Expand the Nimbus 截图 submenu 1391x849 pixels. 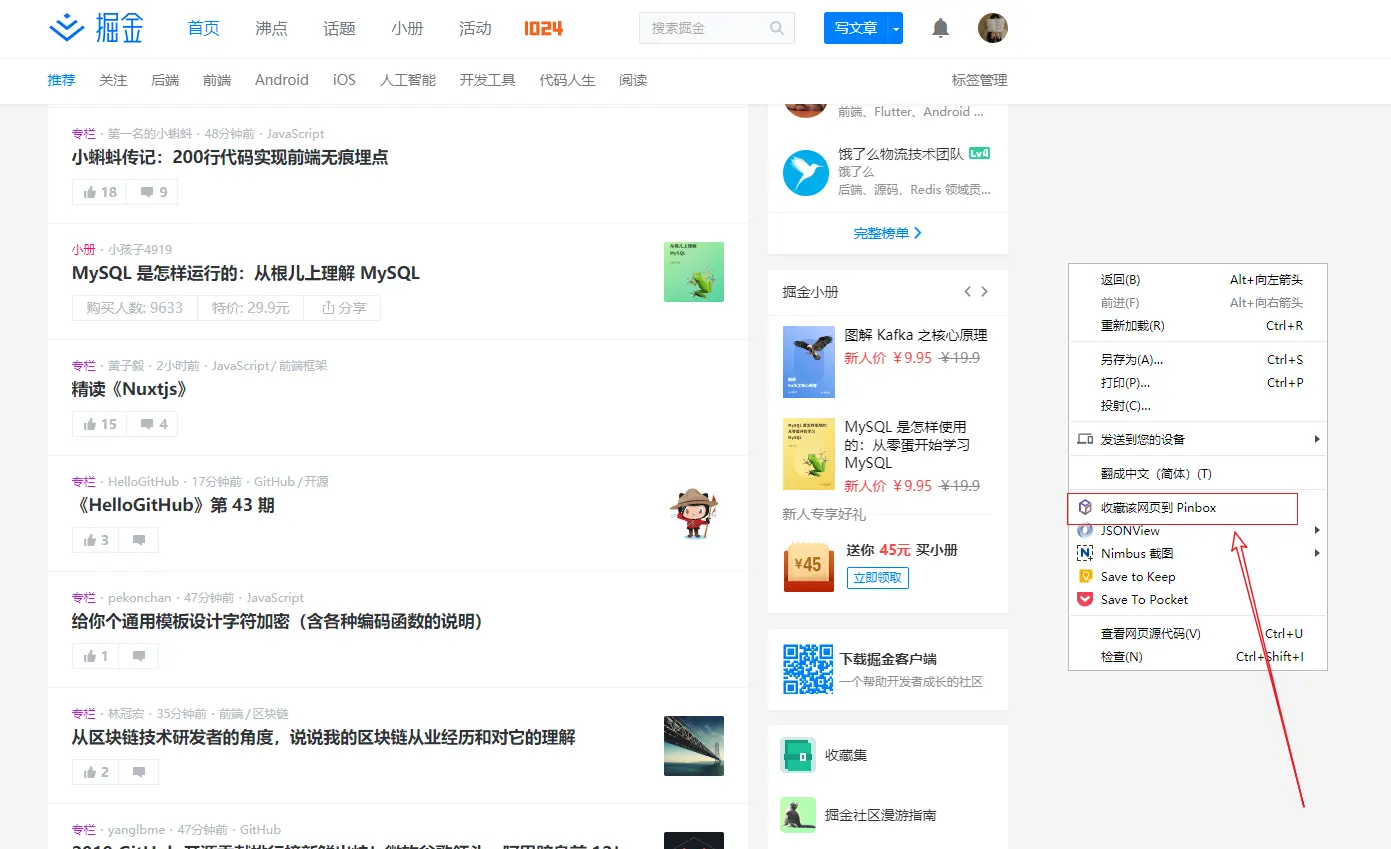(1317, 553)
